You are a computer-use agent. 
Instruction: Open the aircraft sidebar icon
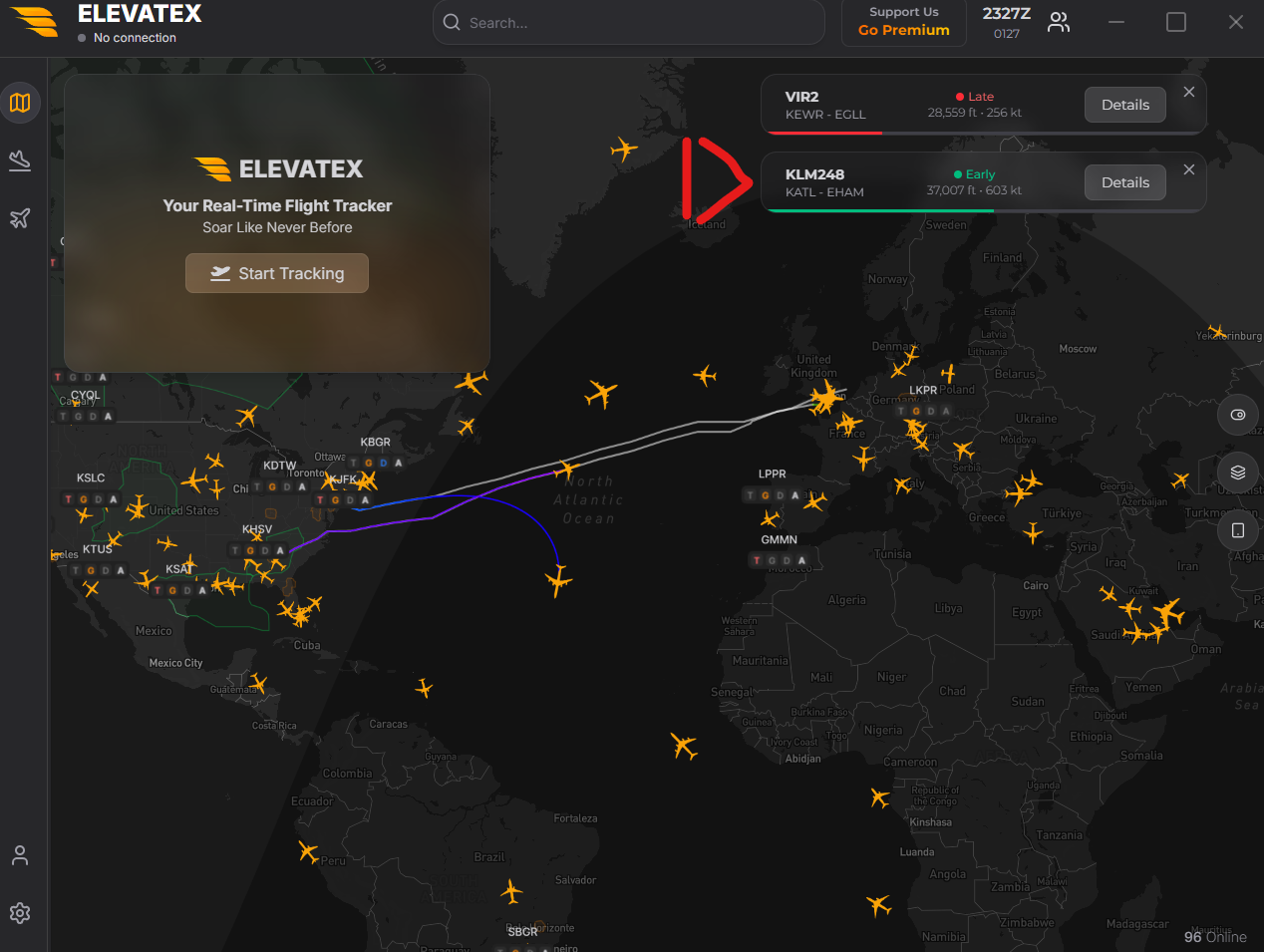click(x=20, y=218)
